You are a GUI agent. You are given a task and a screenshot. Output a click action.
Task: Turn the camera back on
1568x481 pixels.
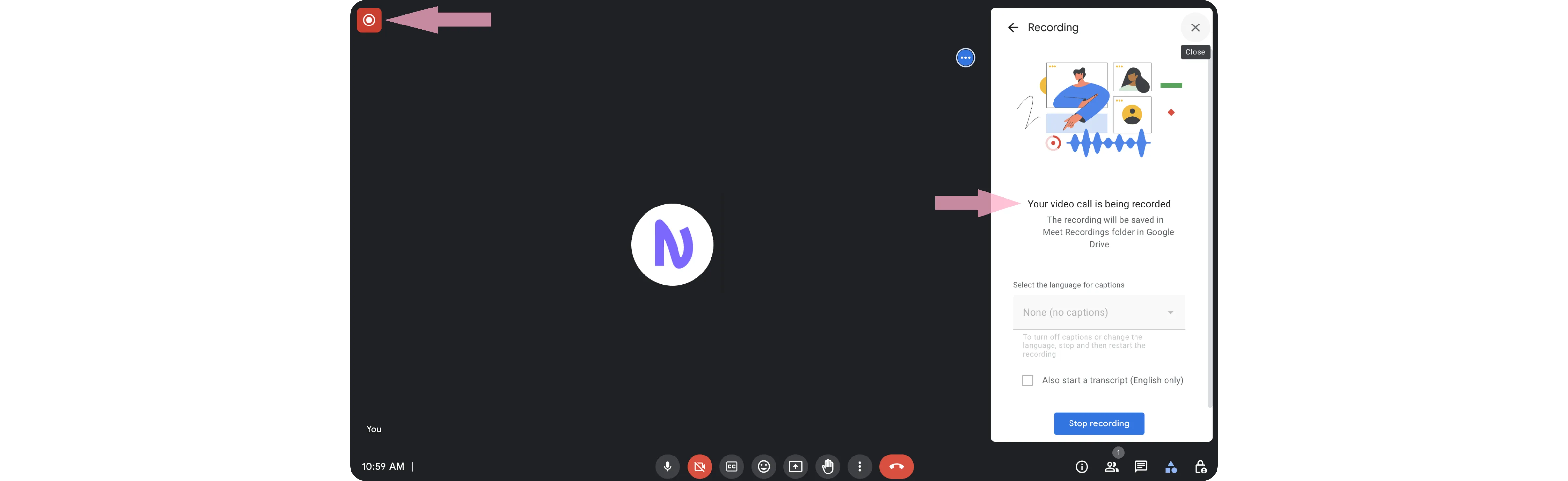(x=699, y=466)
